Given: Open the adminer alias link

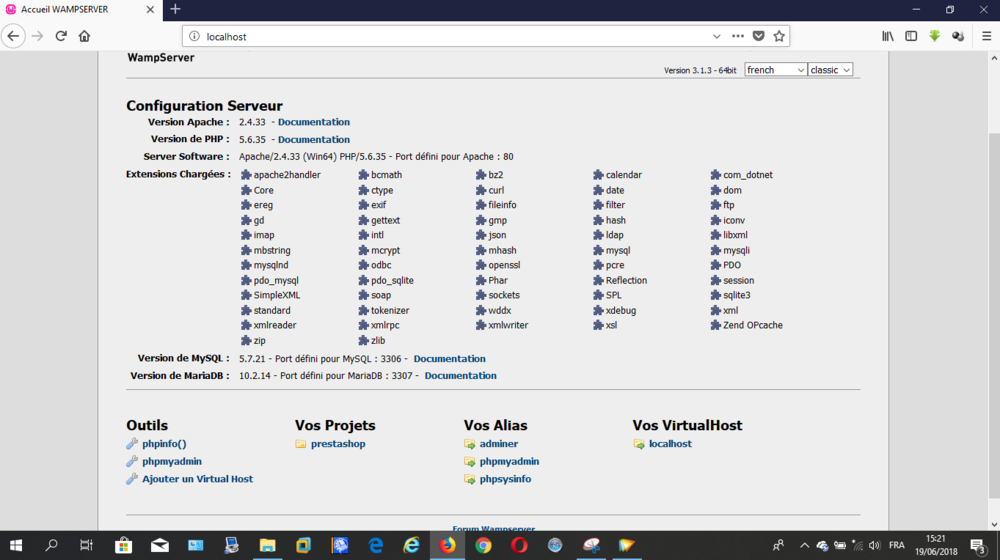Looking at the screenshot, I should [499, 444].
